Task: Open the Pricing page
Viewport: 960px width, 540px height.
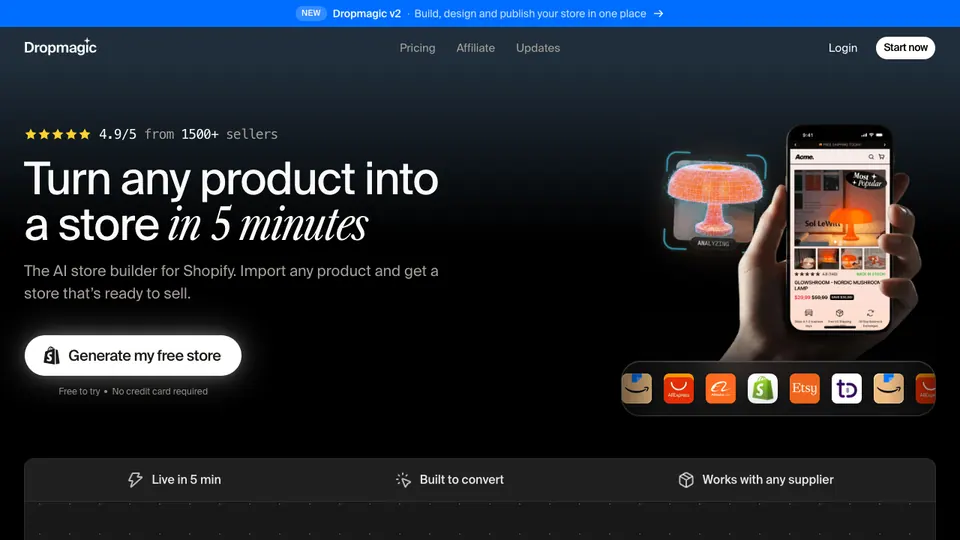Action: click(417, 48)
